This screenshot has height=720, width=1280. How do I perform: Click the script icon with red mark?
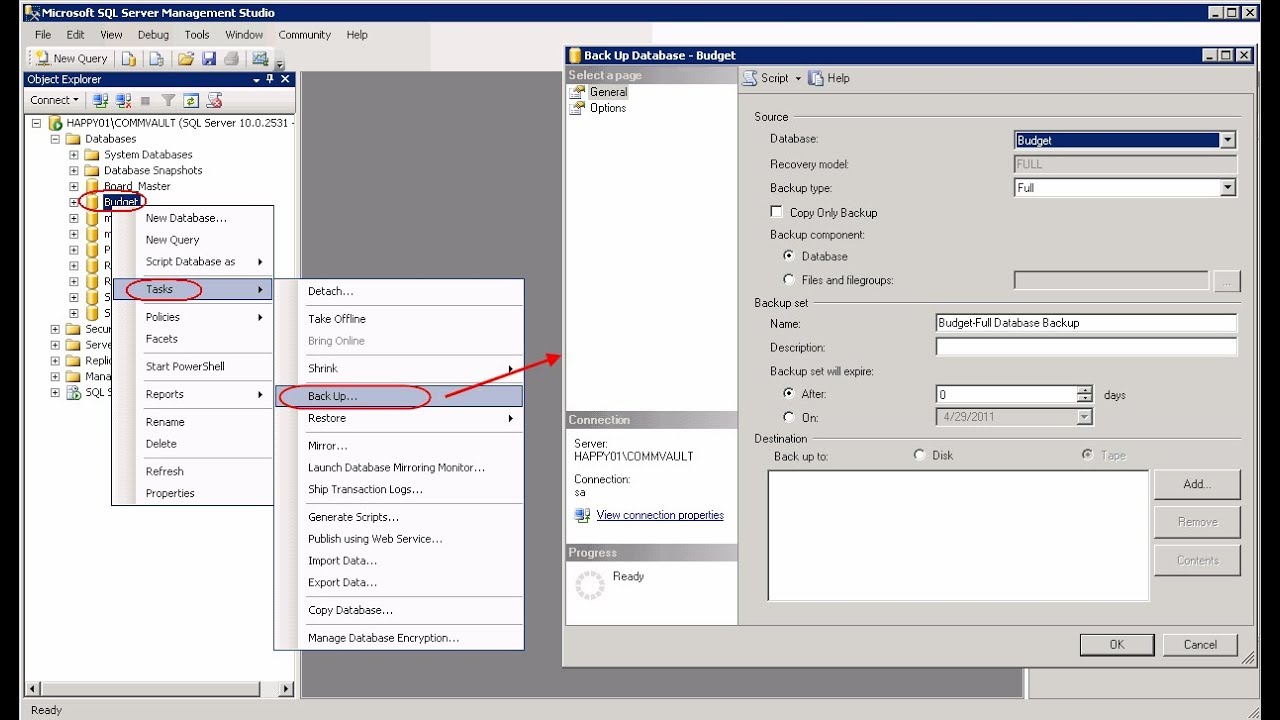(x=213, y=100)
